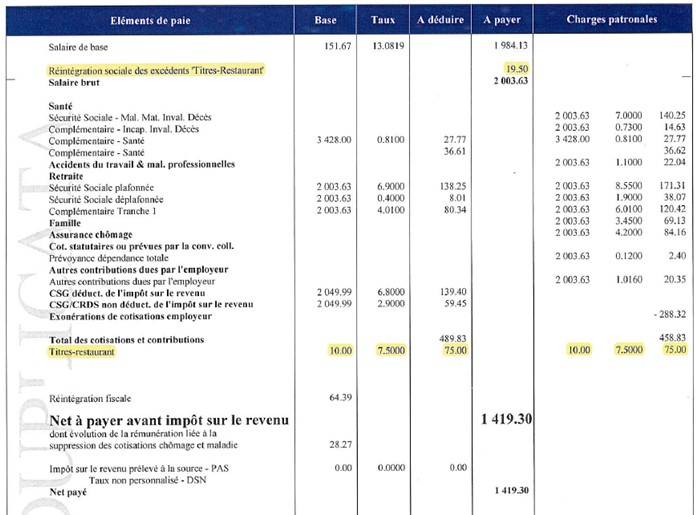This screenshot has width=696, height=515.
Task: Select the "Prévoyance dépendance totale" label
Action: tap(109, 258)
